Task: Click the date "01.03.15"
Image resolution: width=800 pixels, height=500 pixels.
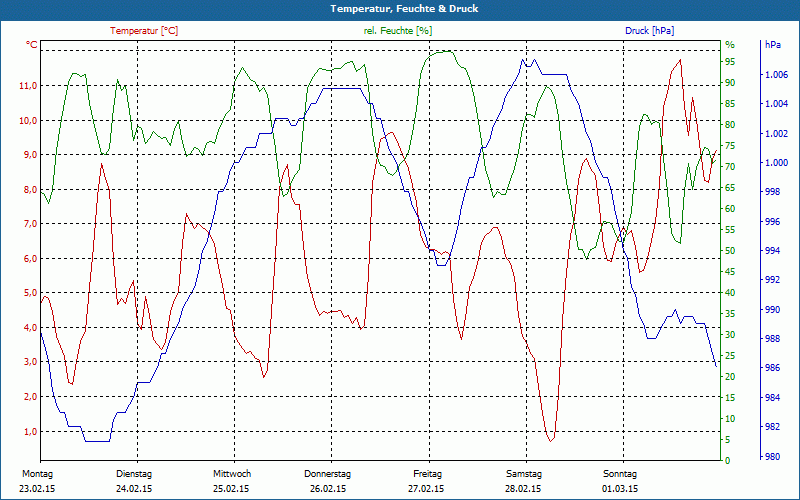Action: click(x=620, y=489)
